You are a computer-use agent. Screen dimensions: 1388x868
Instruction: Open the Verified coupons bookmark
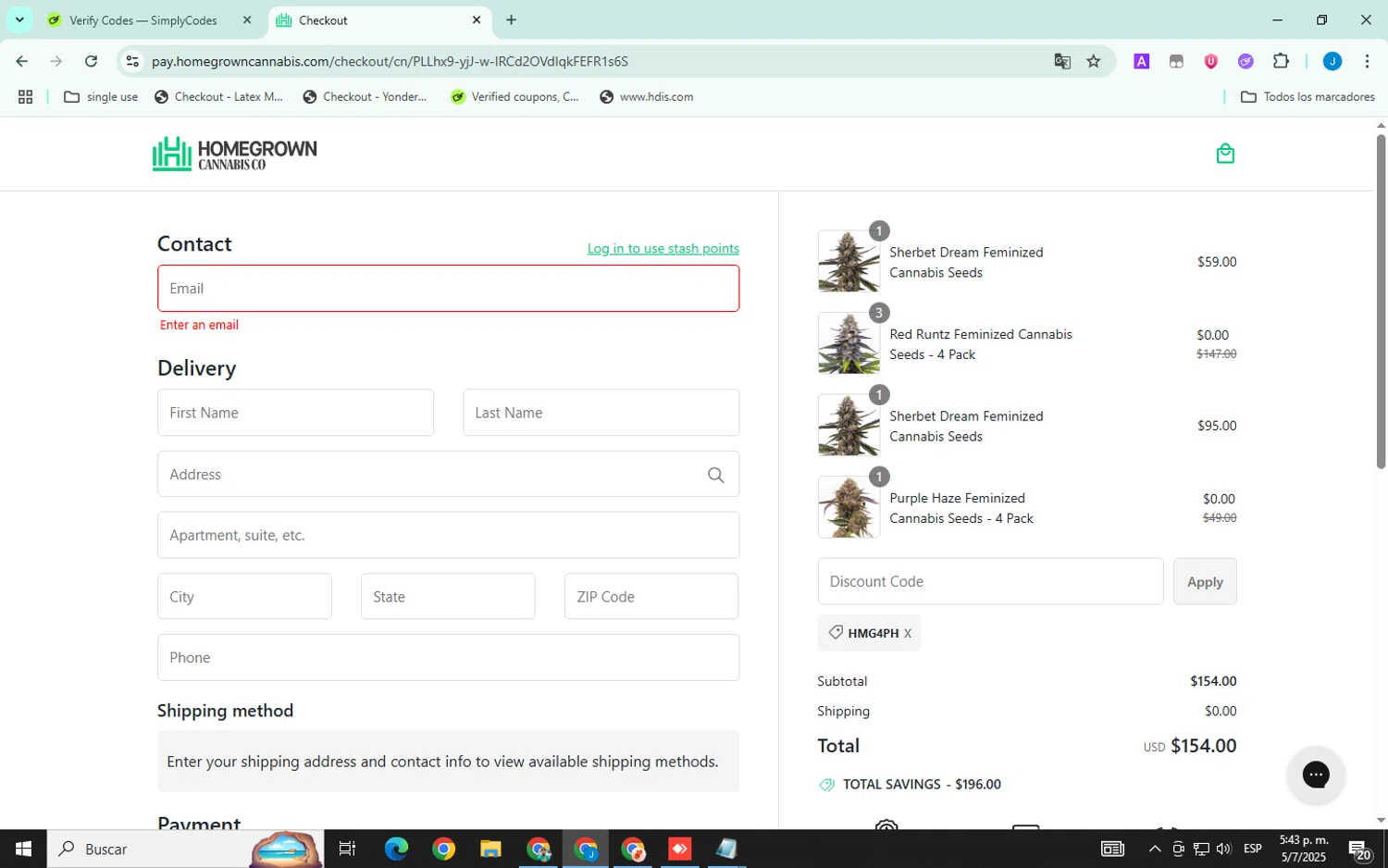[x=514, y=96]
